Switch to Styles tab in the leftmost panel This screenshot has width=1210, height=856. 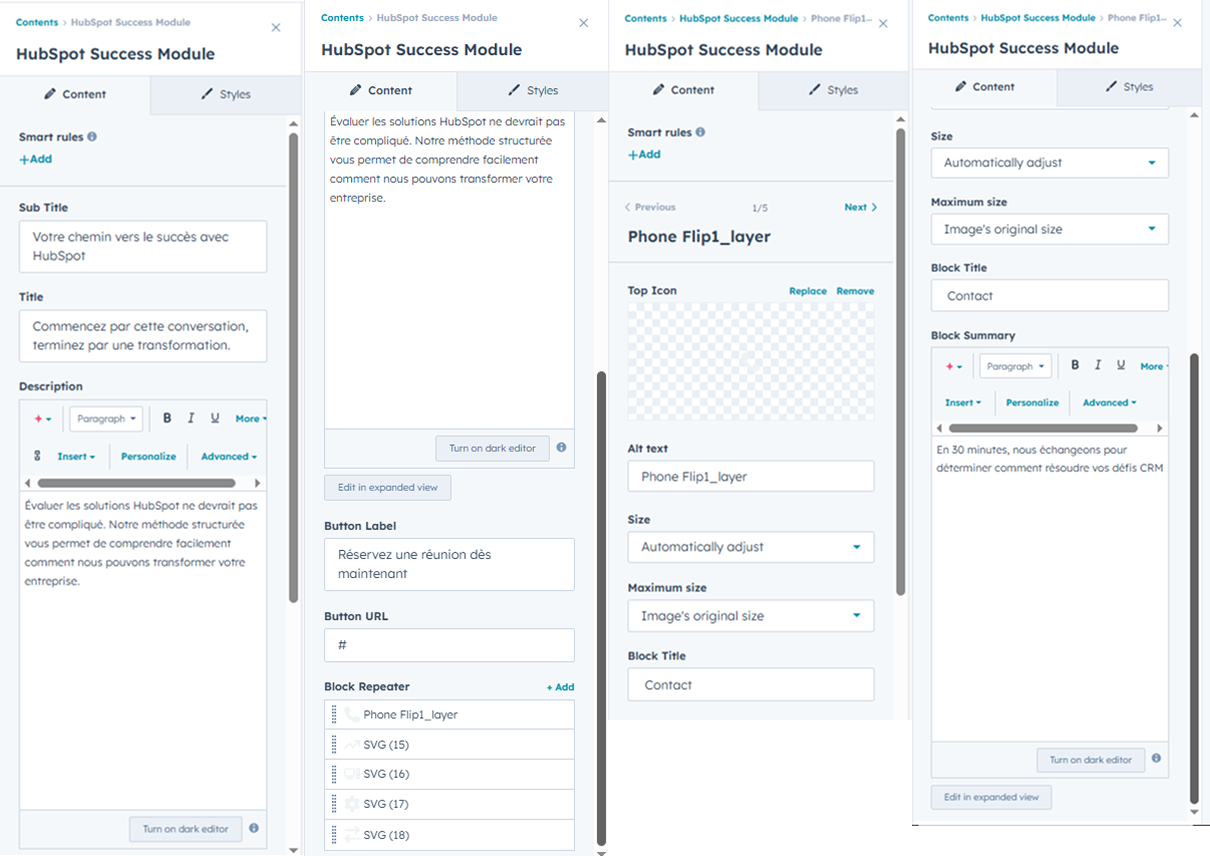pos(226,94)
